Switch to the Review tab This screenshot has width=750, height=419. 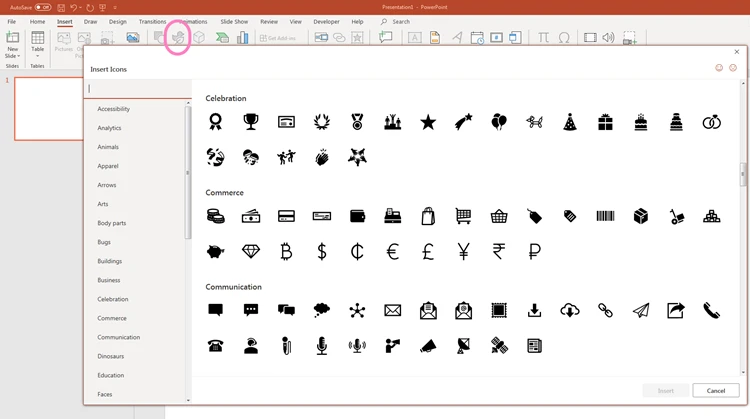pyautogui.click(x=269, y=22)
